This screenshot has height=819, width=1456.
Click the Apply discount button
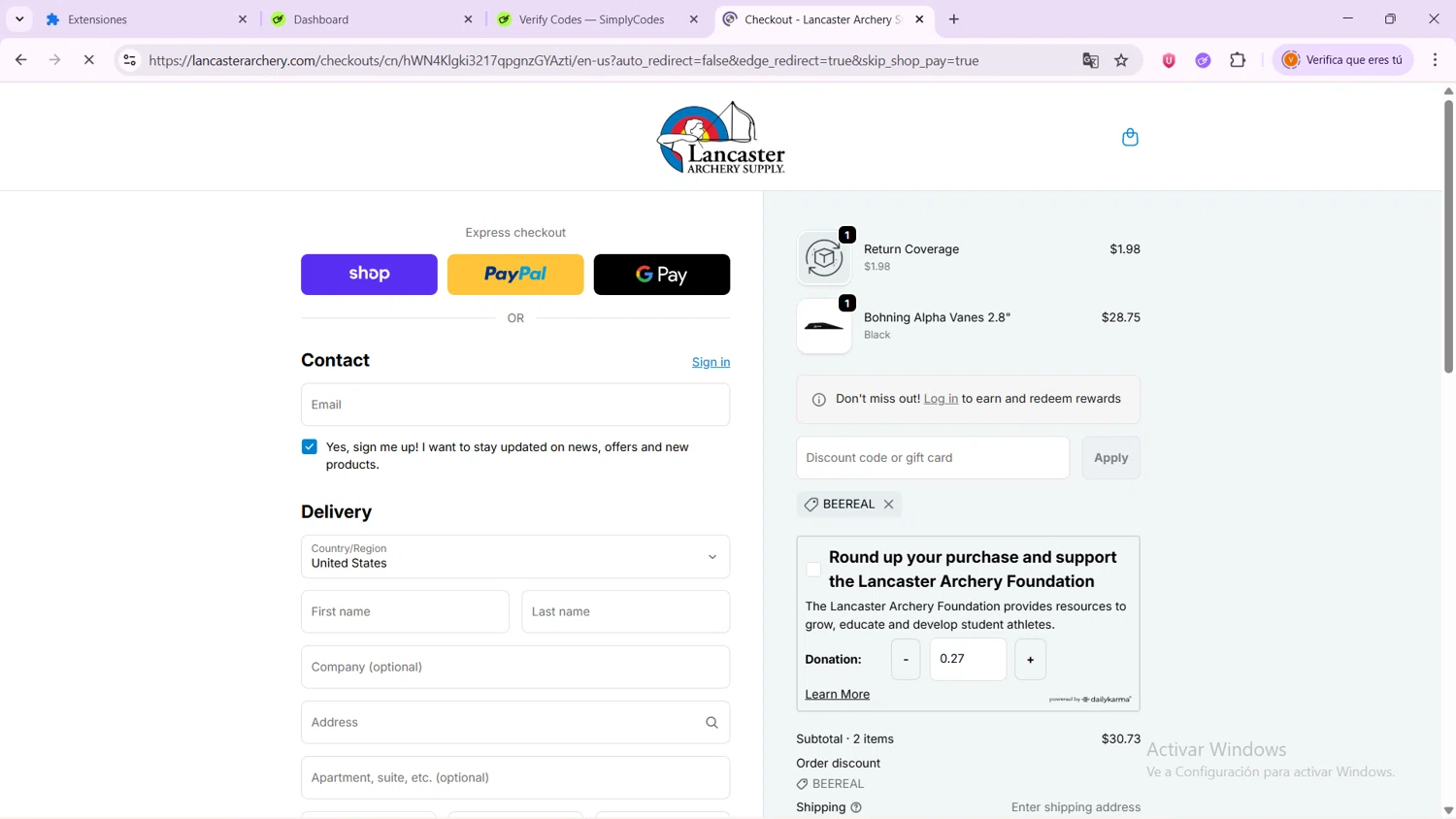[1111, 458]
